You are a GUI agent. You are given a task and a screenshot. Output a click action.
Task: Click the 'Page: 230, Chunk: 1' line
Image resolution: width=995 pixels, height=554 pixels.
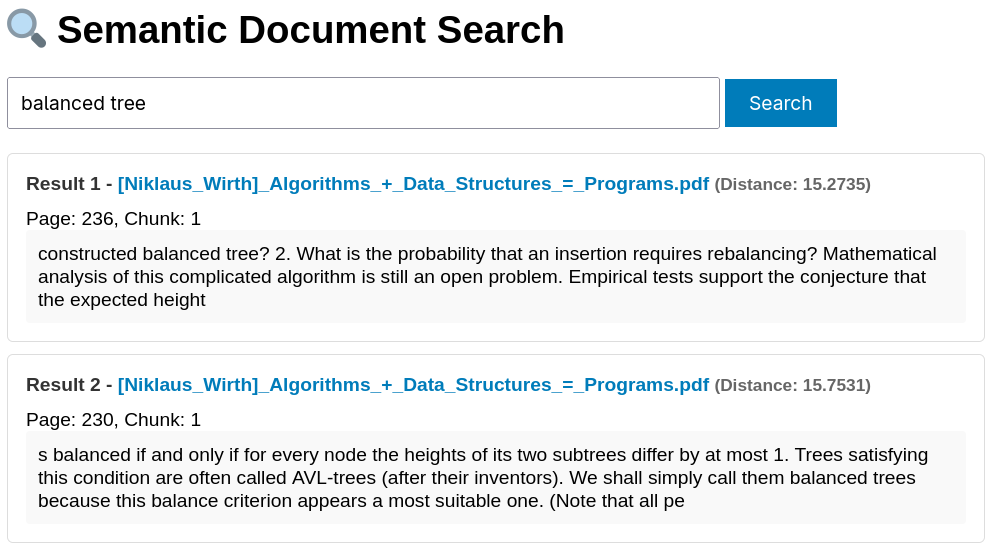(x=113, y=419)
